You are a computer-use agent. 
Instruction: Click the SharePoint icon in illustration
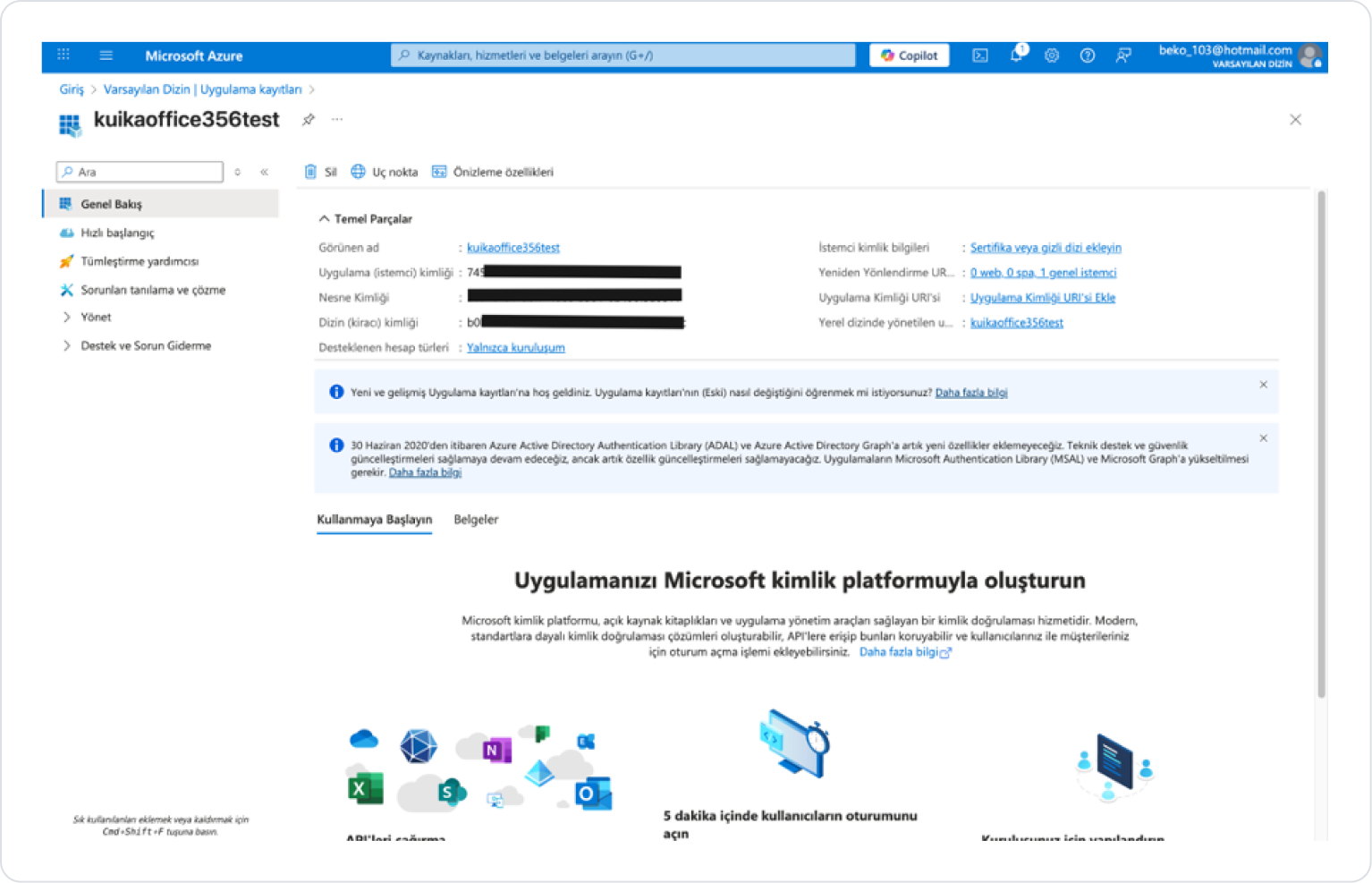451,791
